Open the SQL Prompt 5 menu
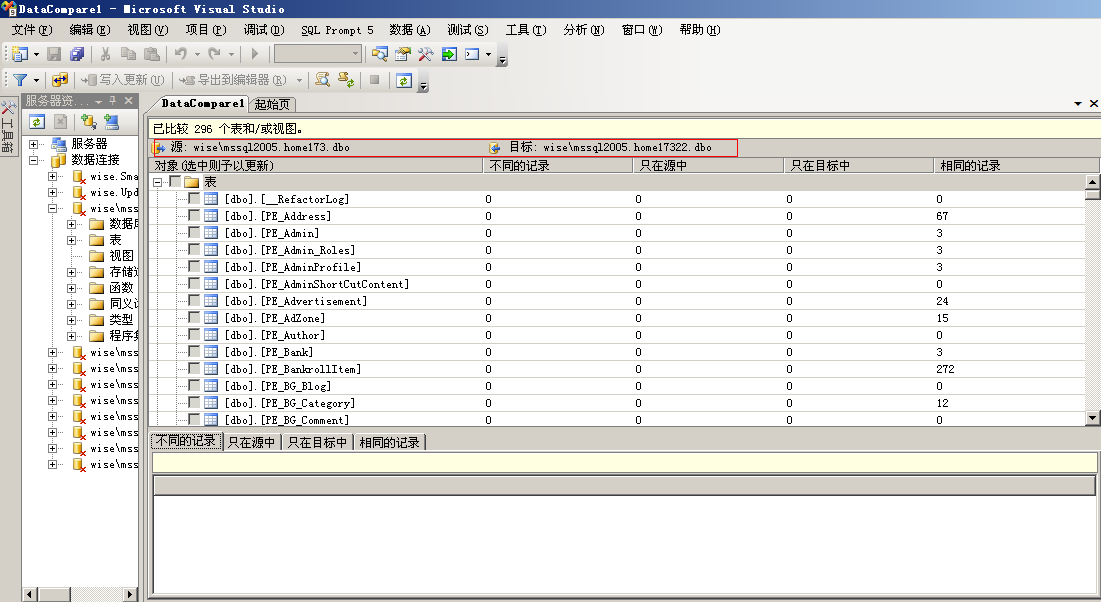 click(x=337, y=30)
